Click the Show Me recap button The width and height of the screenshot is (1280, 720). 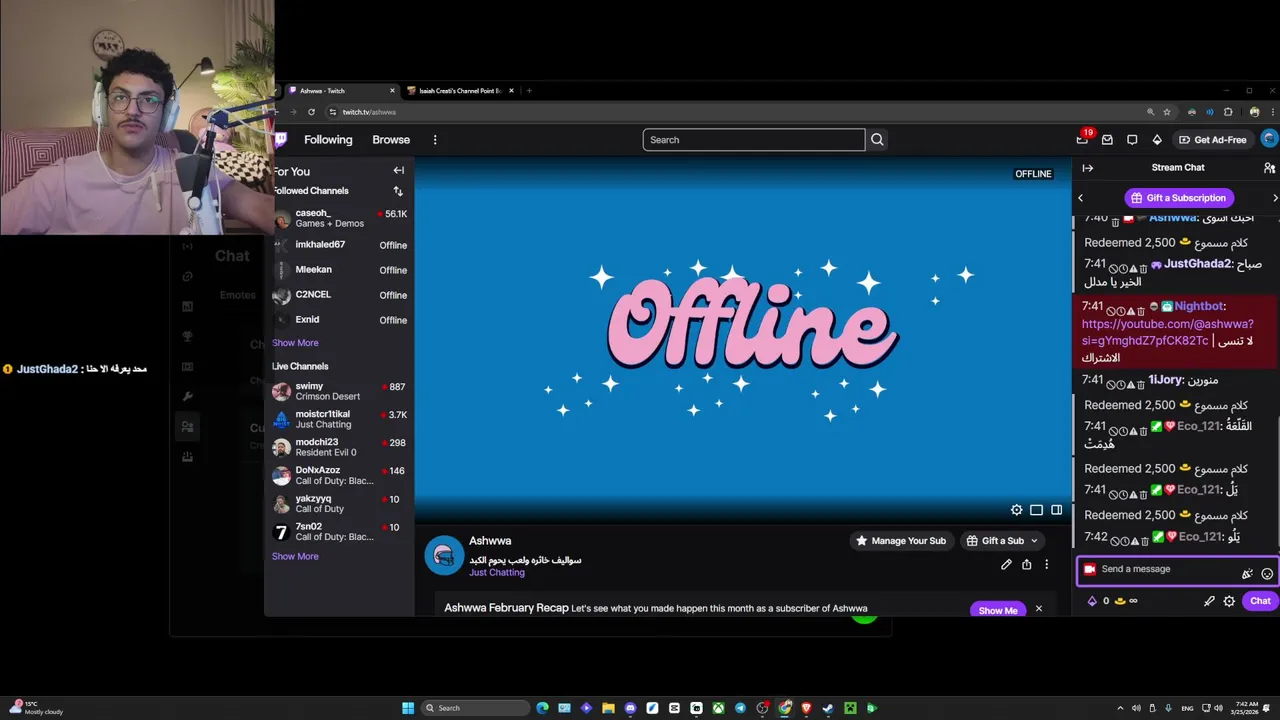[x=998, y=610]
